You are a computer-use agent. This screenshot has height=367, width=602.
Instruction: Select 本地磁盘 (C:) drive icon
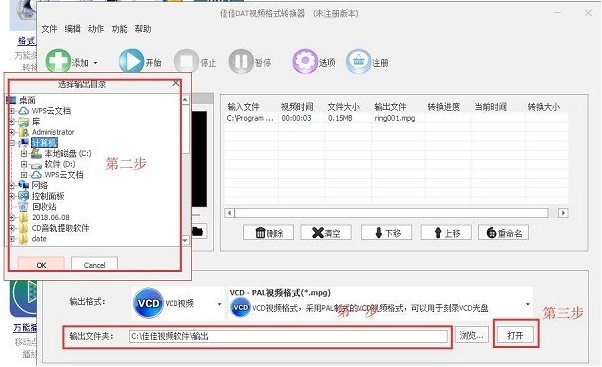tap(36, 154)
